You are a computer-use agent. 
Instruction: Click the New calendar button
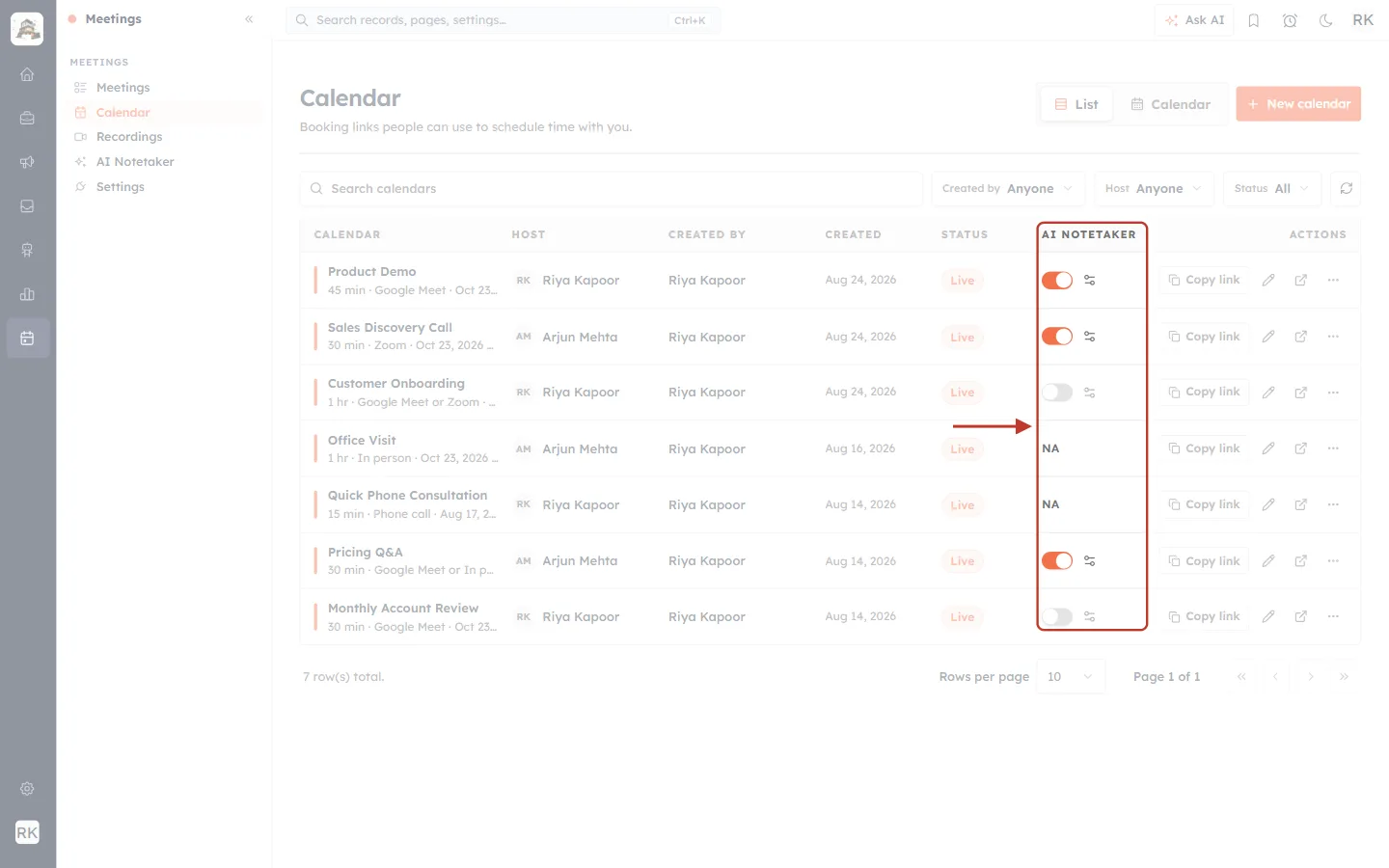tap(1298, 104)
